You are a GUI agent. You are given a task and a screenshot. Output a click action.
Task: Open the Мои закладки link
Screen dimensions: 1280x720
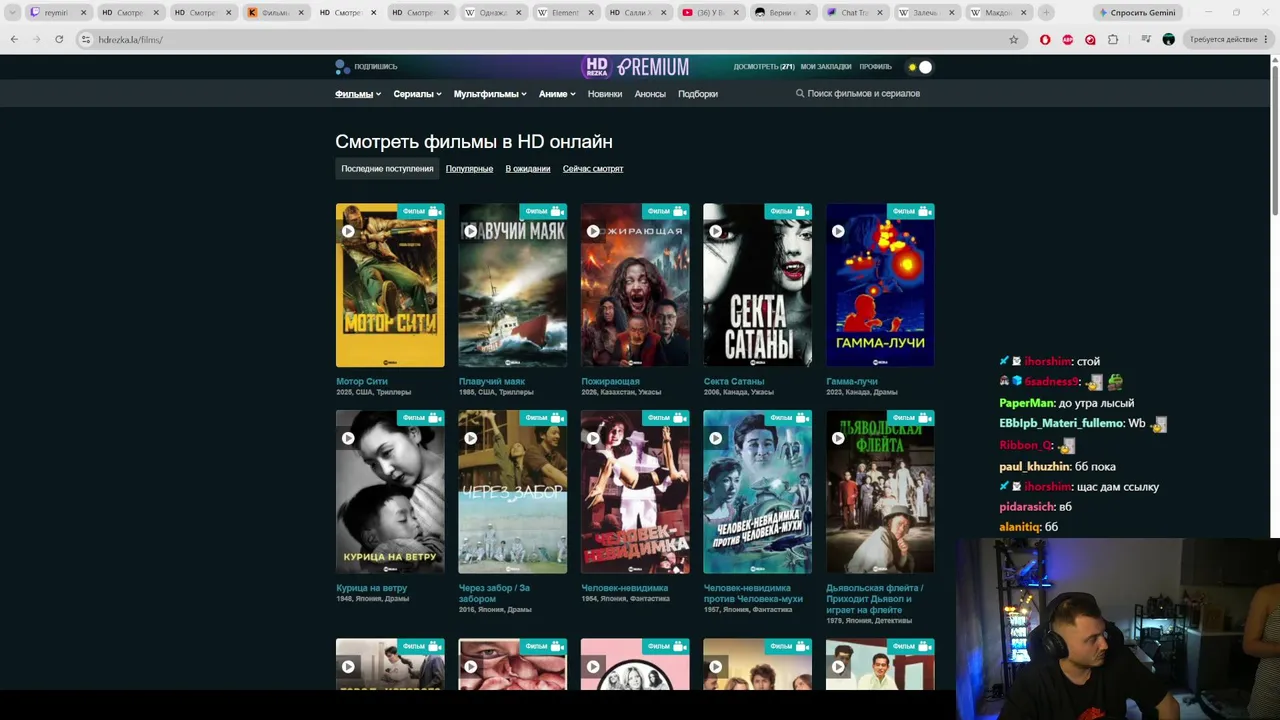coord(826,67)
